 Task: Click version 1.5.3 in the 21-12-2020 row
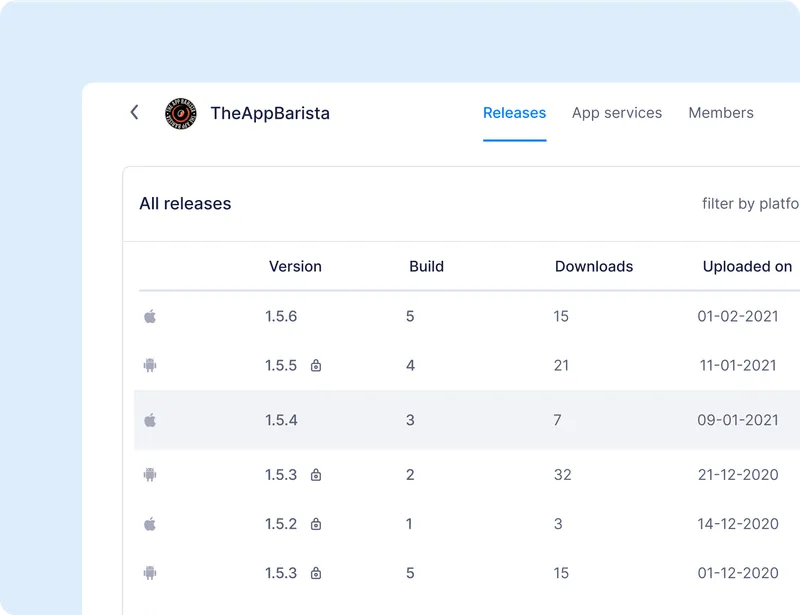pyautogui.click(x=281, y=475)
